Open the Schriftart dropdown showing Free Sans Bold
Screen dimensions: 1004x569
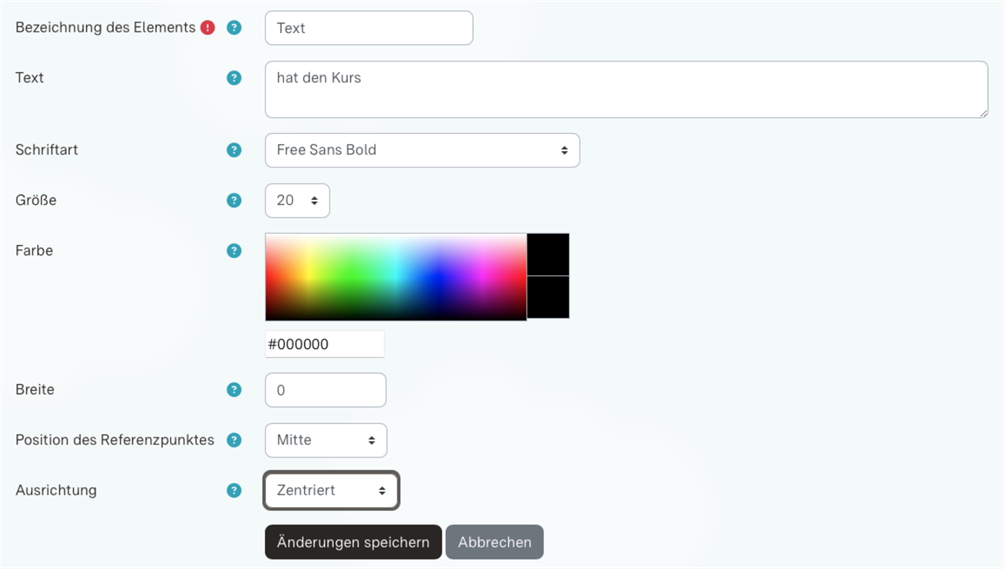pos(422,150)
